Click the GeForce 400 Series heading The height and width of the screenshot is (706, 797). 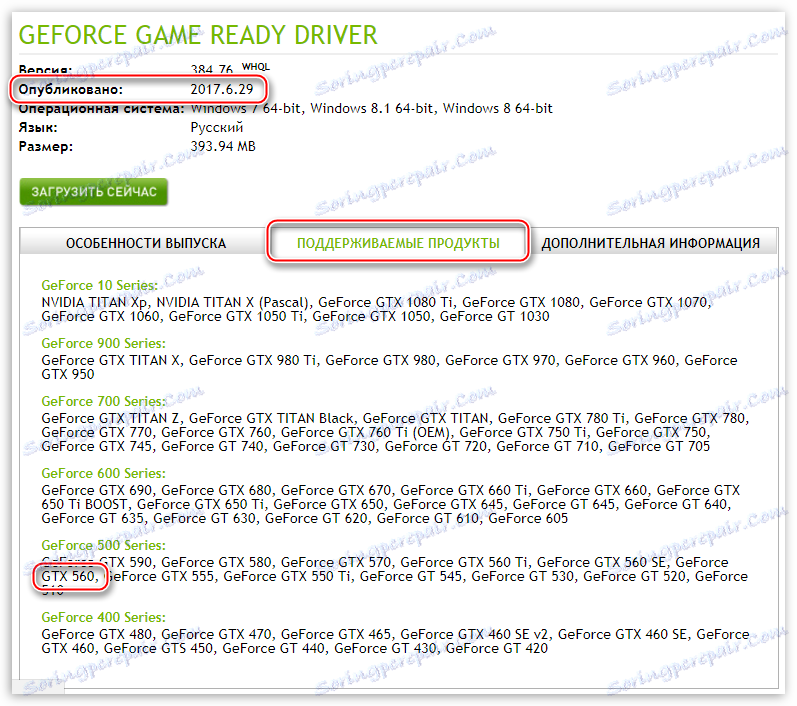104,617
